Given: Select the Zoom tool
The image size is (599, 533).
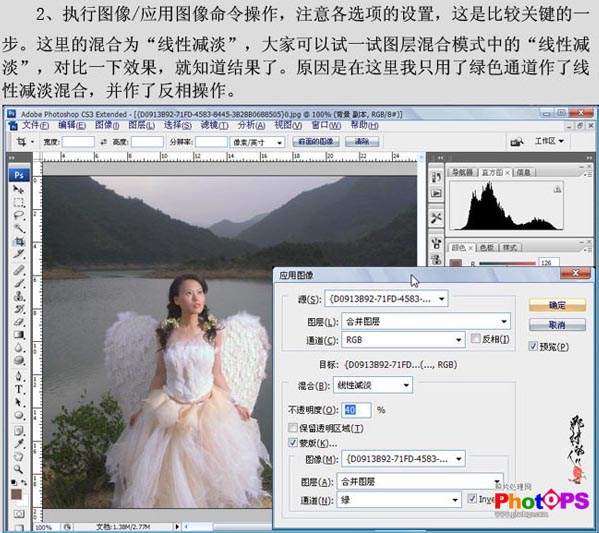Looking at the screenshot, I should 18,469.
